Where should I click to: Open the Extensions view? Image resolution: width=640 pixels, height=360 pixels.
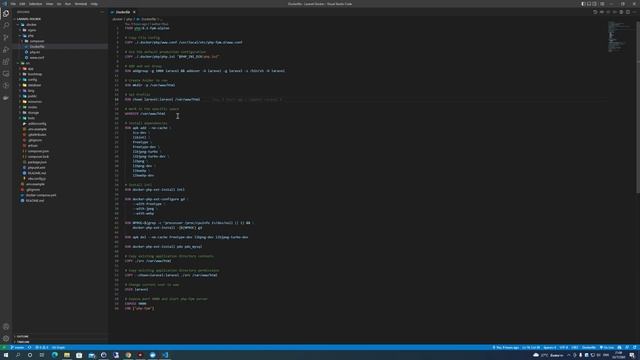(6, 62)
